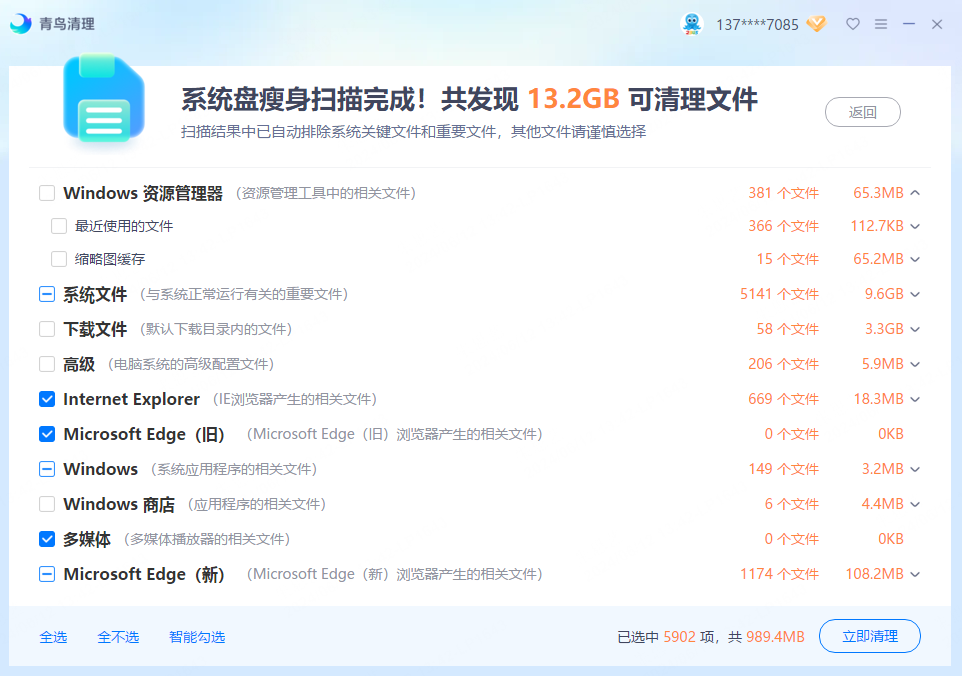
Task: Click the 缩略图缓存 label
Action: click(110, 259)
